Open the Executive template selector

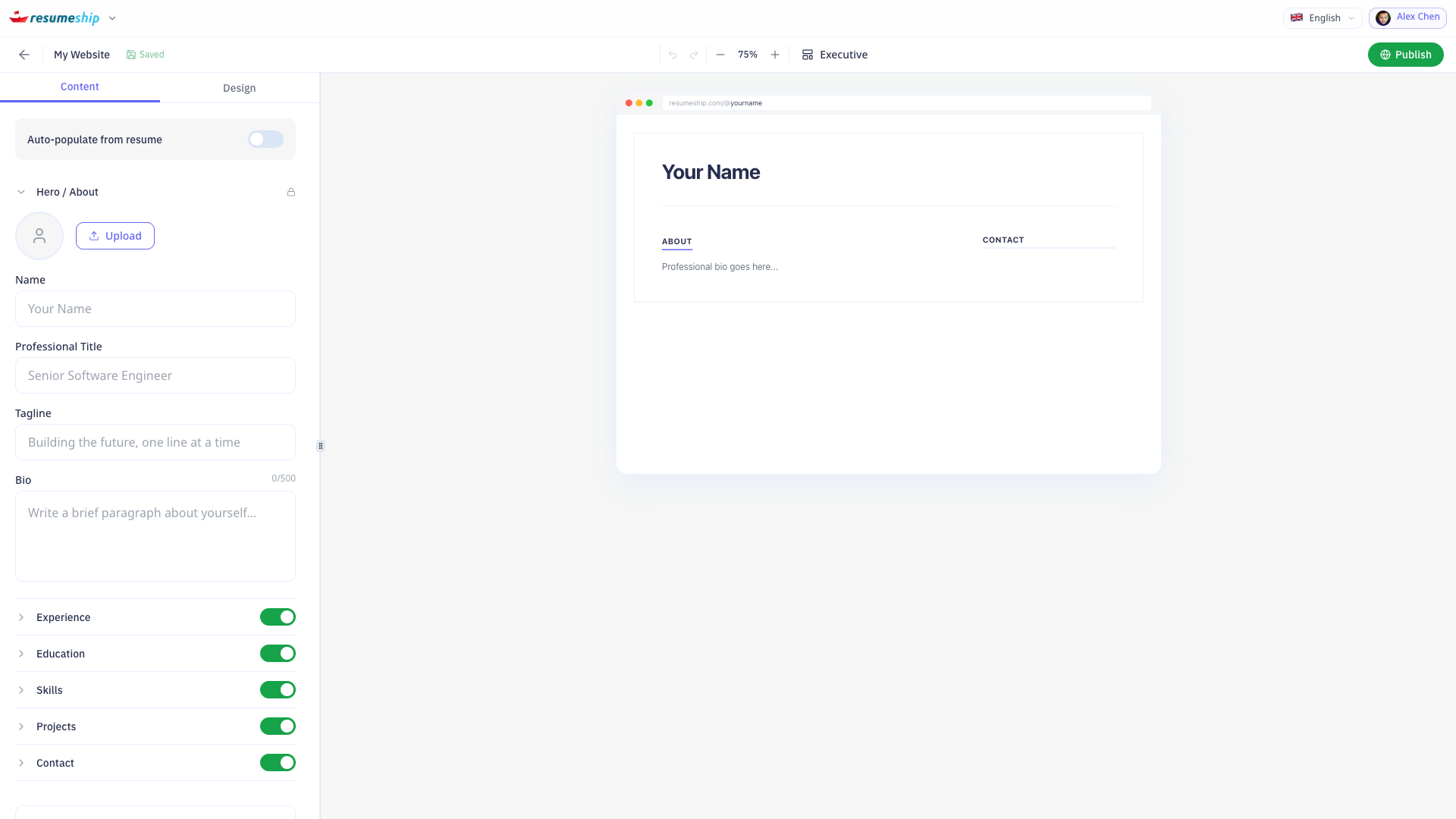[835, 55]
